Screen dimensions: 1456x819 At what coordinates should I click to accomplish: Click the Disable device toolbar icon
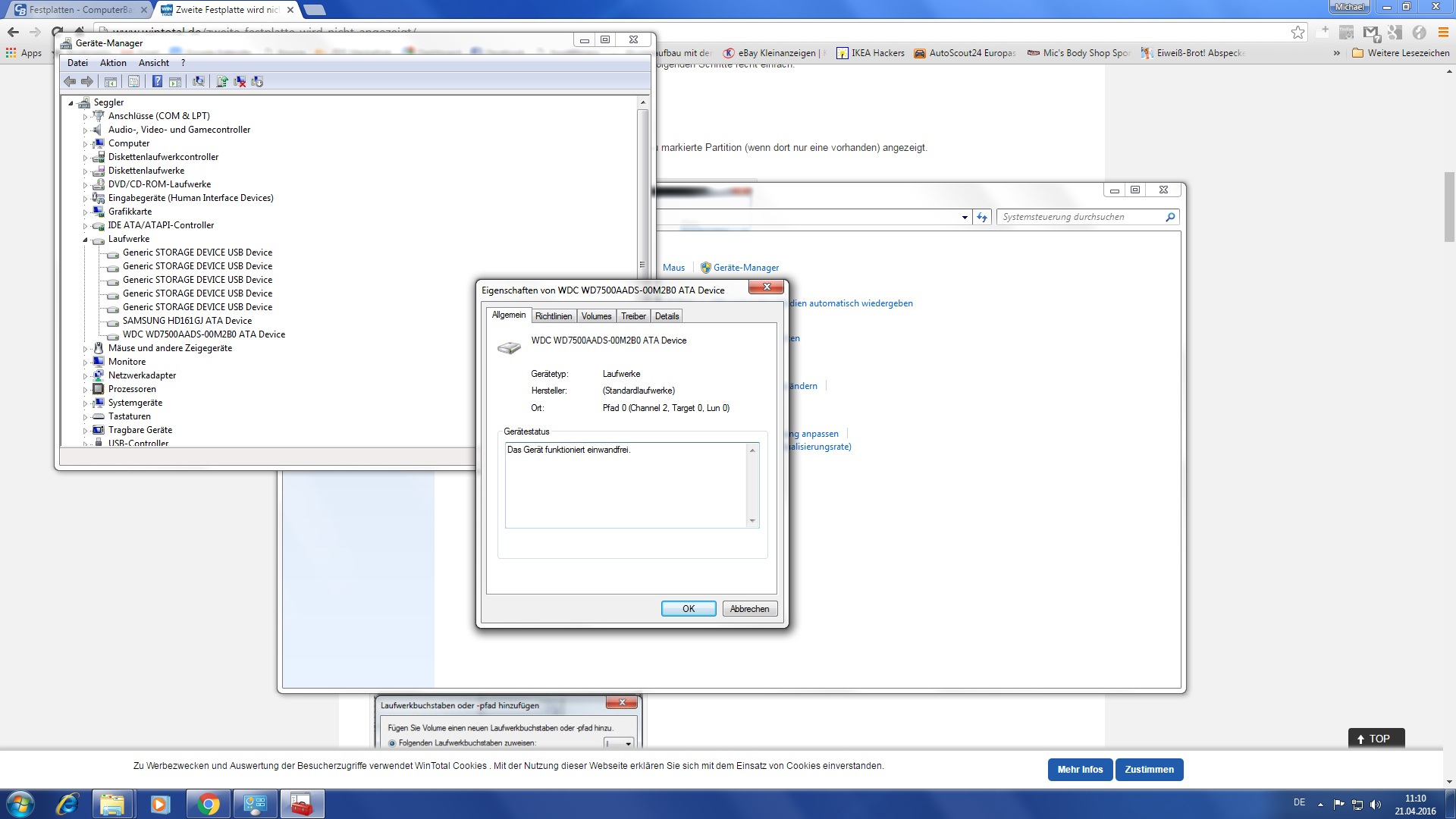257,81
